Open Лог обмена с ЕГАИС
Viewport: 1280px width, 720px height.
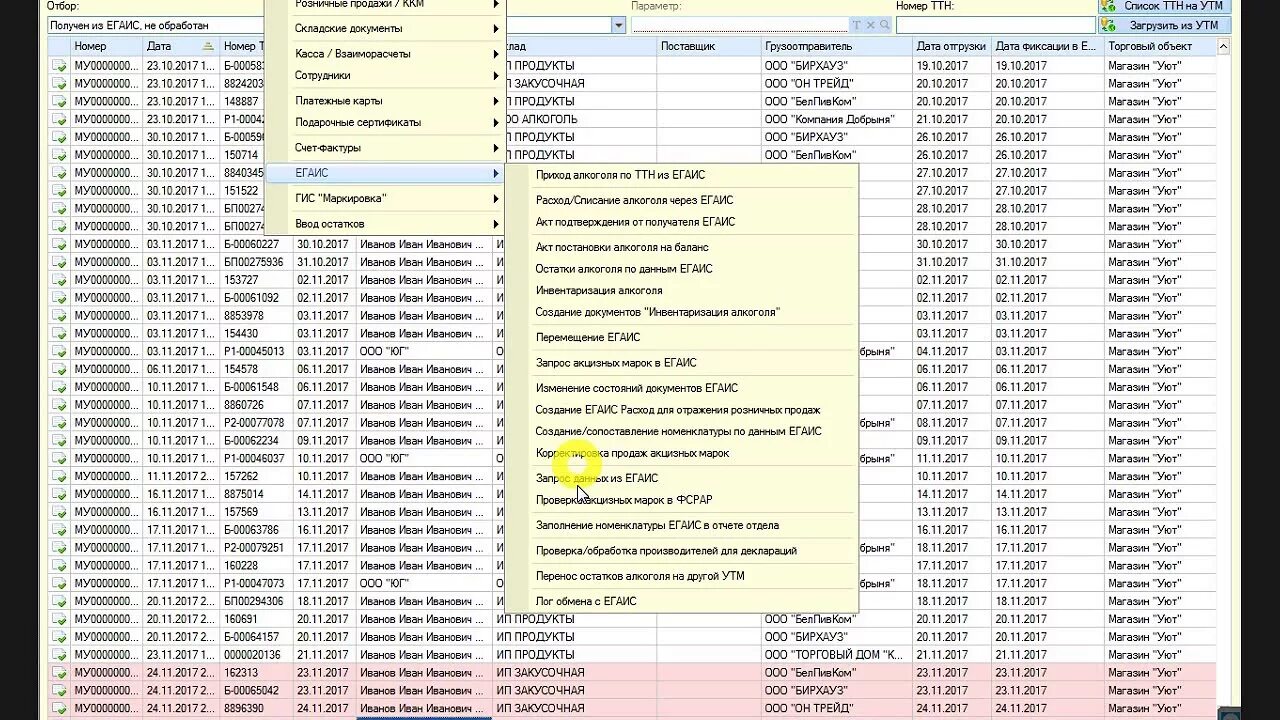[x=586, y=602]
